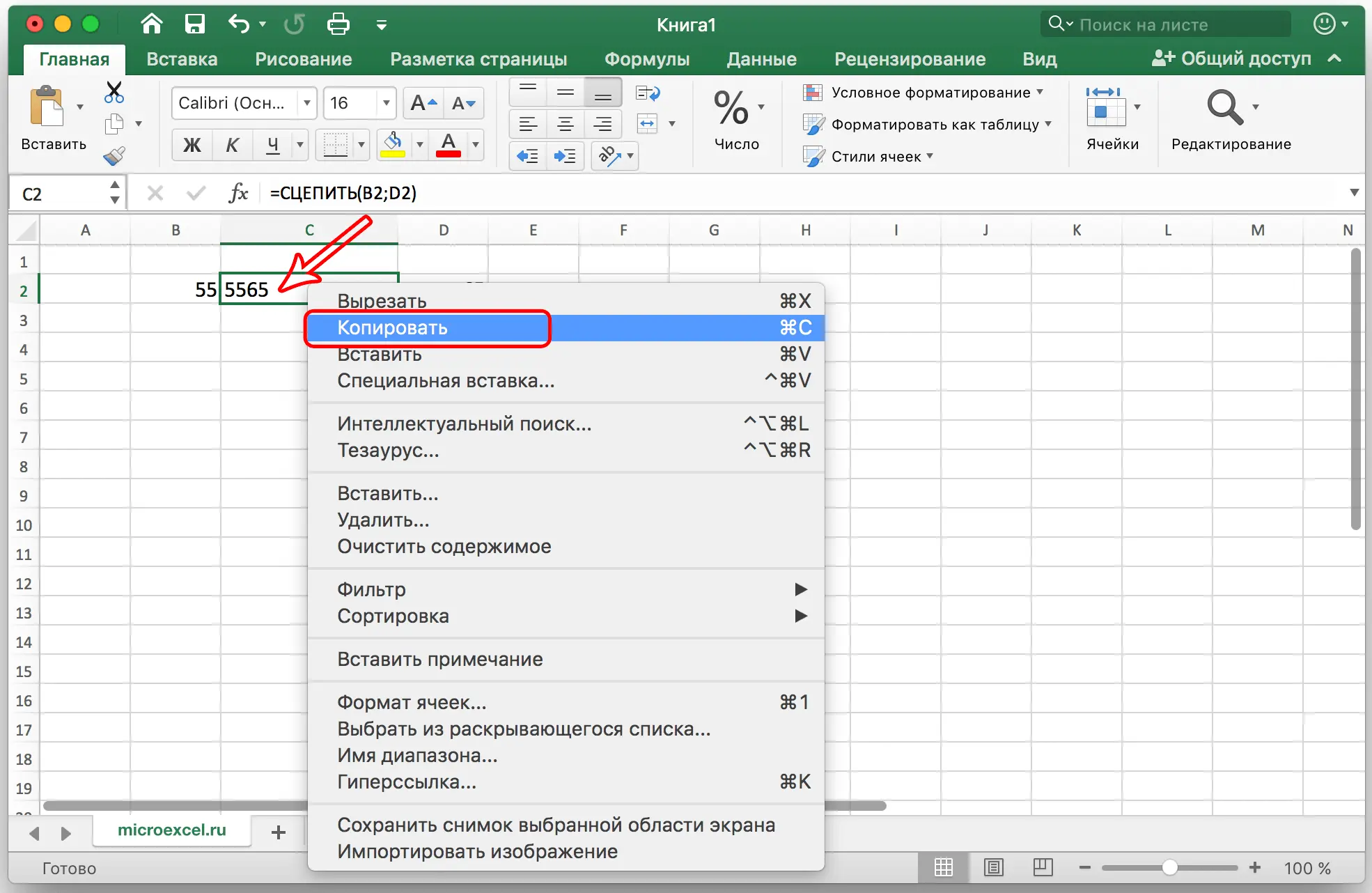Toggle bold formatting (Ж)
This screenshot has width=1372, height=893.
click(x=192, y=145)
